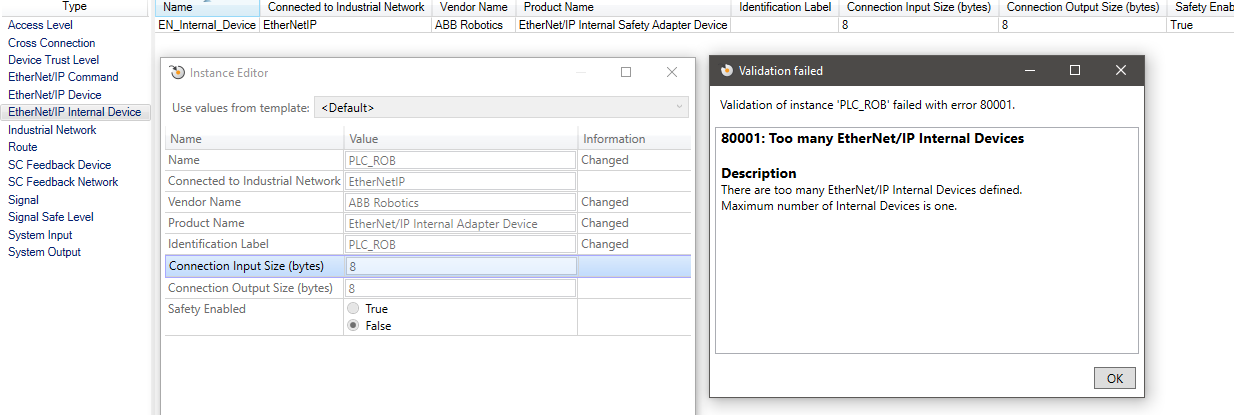Select EtherNet/IP Internal Device type

point(75,112)
